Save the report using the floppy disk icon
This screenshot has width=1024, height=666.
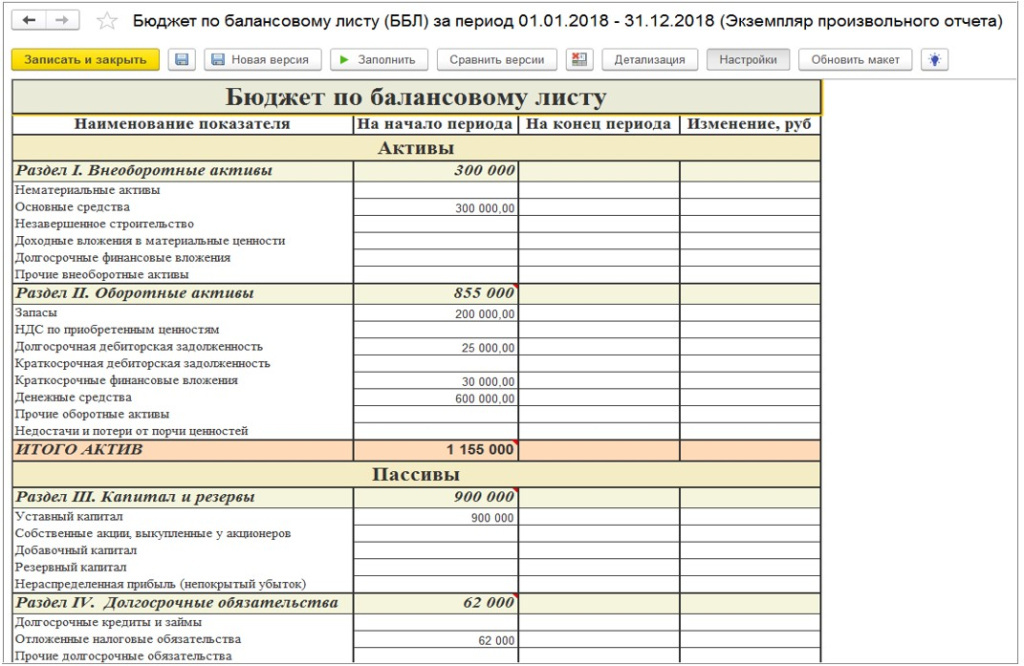182,59
